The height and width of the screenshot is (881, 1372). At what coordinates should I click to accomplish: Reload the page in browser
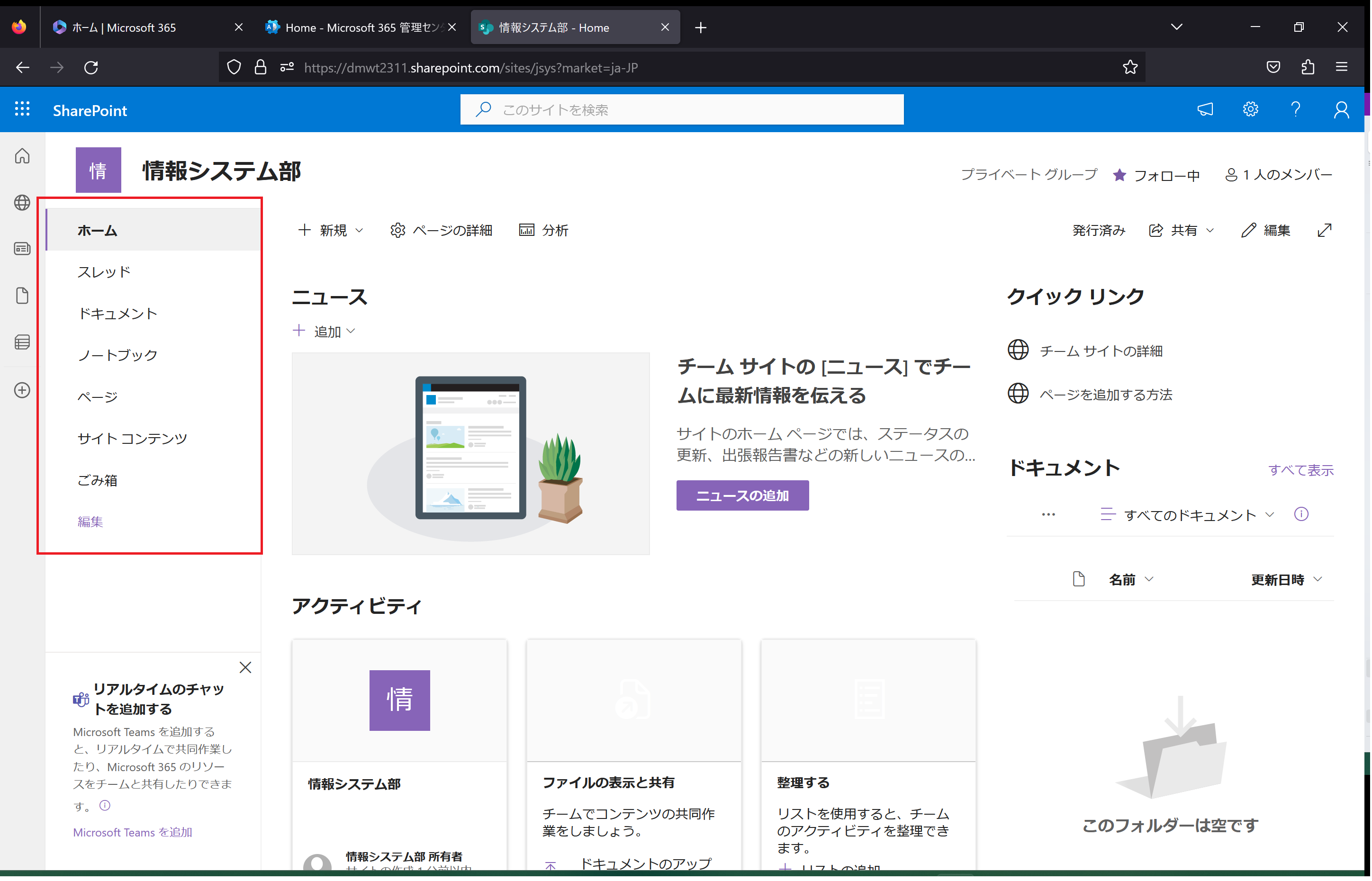click(91, 68)
